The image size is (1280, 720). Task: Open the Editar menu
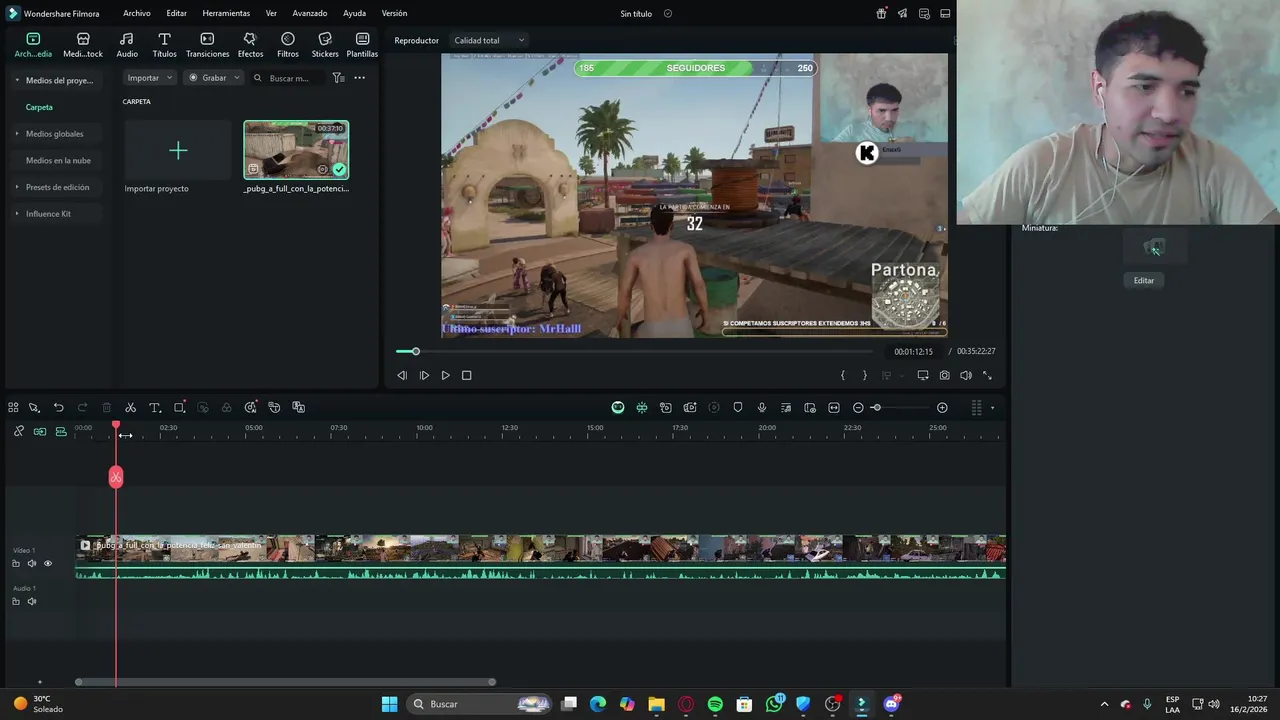coord(176,13)
